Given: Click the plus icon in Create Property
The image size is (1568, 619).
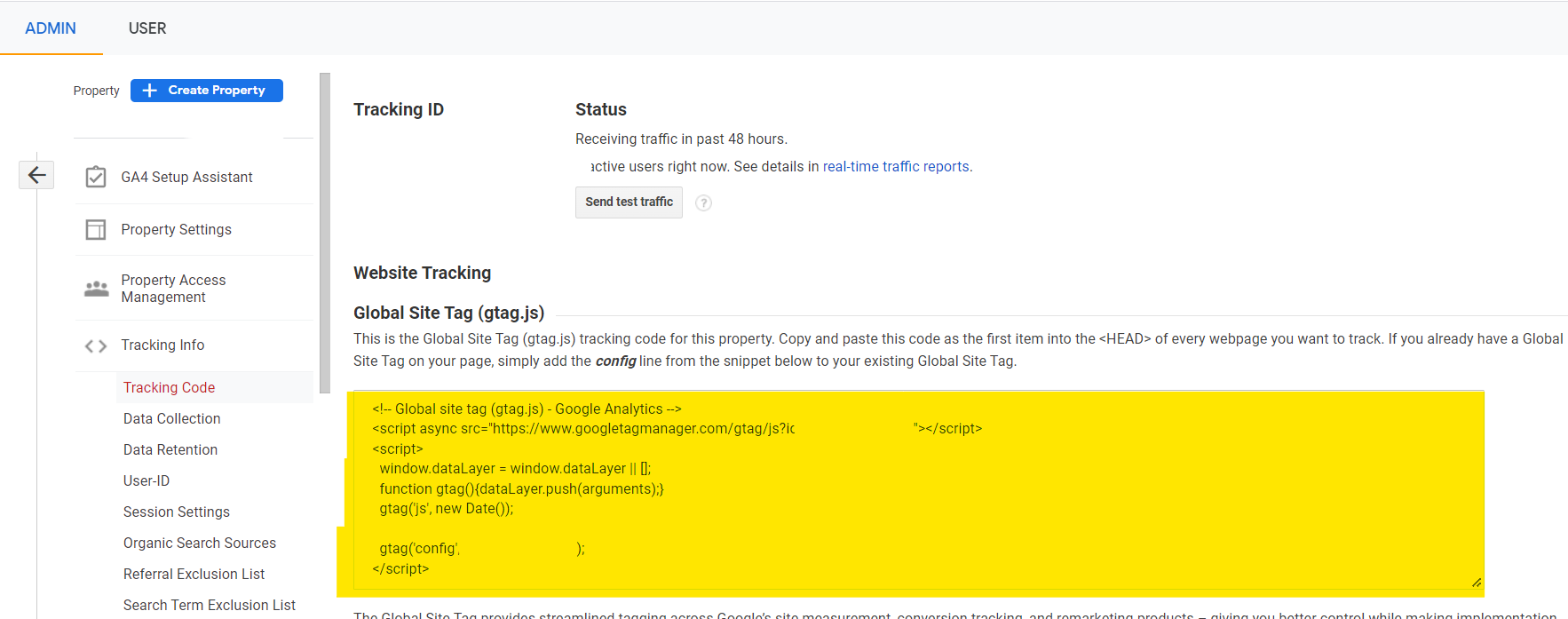Looking at the screenshot, I should tap(150, 91).
